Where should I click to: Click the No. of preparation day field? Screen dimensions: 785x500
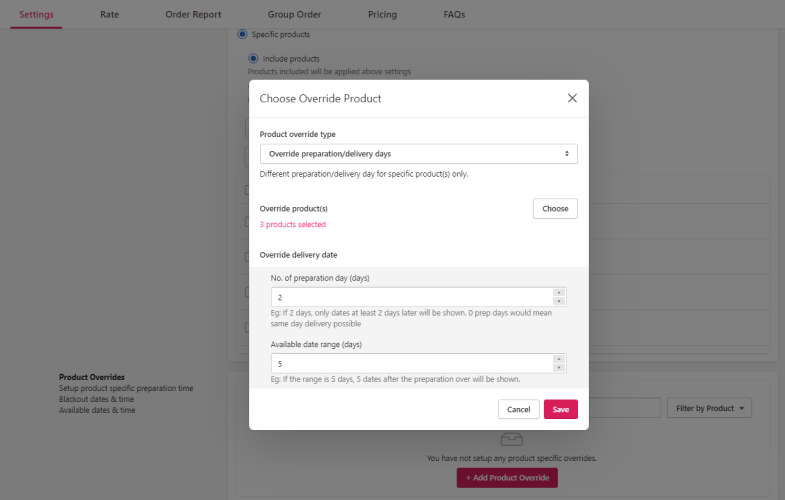click(x=412, y=297)
